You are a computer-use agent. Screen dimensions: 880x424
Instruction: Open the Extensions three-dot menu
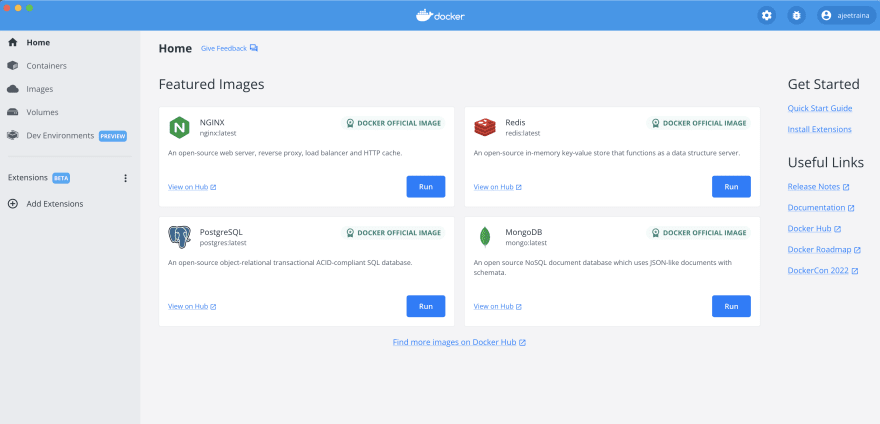(125, 178)
